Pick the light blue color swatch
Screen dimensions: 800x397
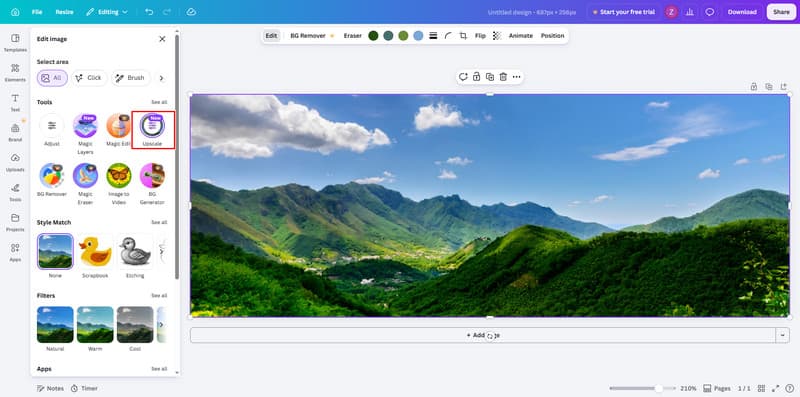click(x=418, y=36)
